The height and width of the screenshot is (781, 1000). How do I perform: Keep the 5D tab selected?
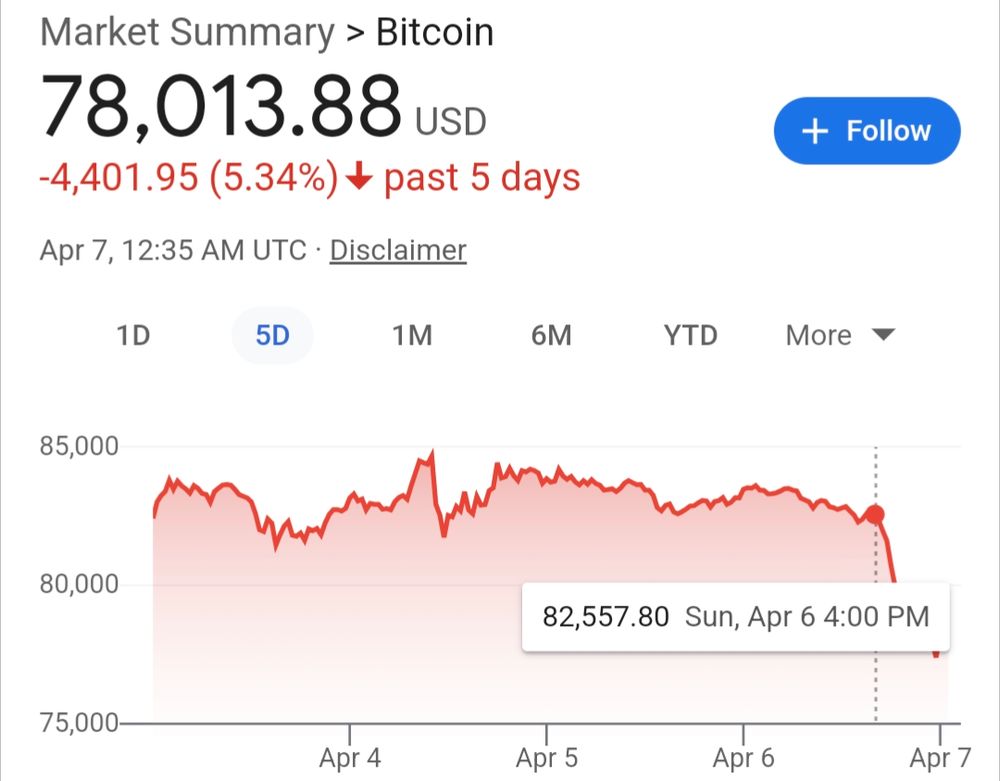272,336
